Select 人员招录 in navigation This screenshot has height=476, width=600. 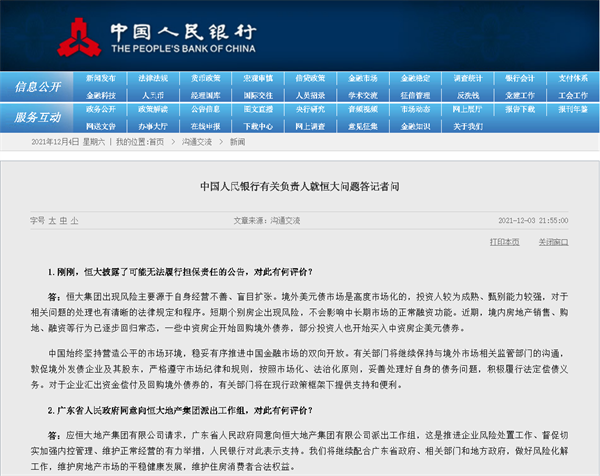pos(310,95)
